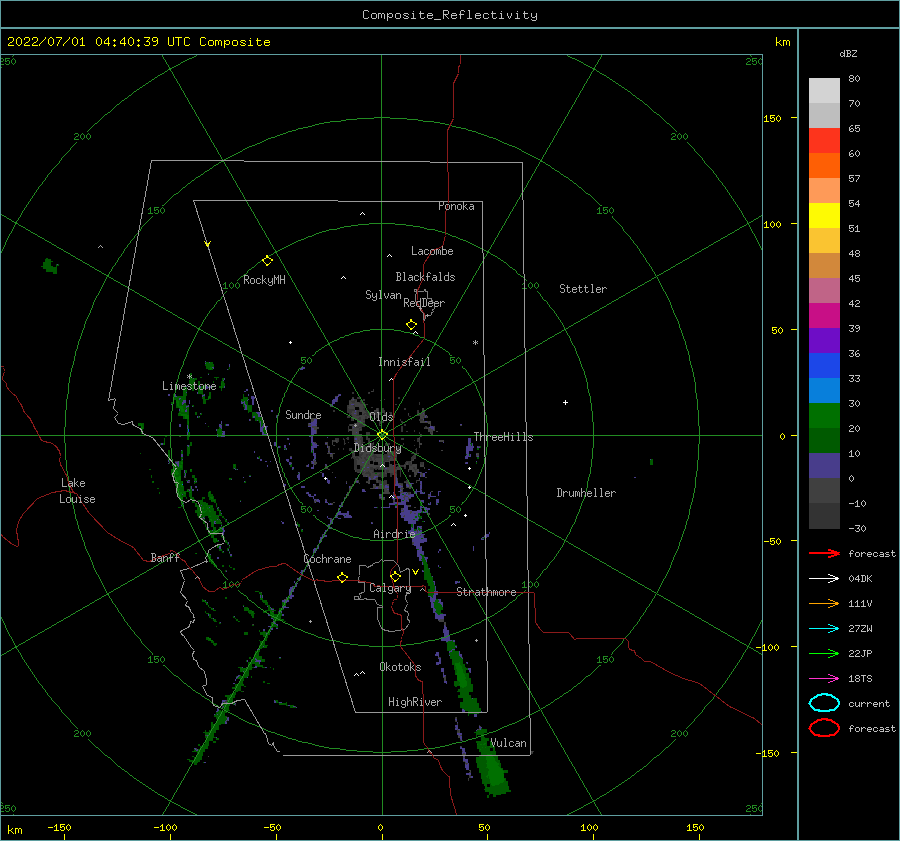900x841 pixels.
Task: Click the Airdrie label
Action: click(x=394, y=534)
